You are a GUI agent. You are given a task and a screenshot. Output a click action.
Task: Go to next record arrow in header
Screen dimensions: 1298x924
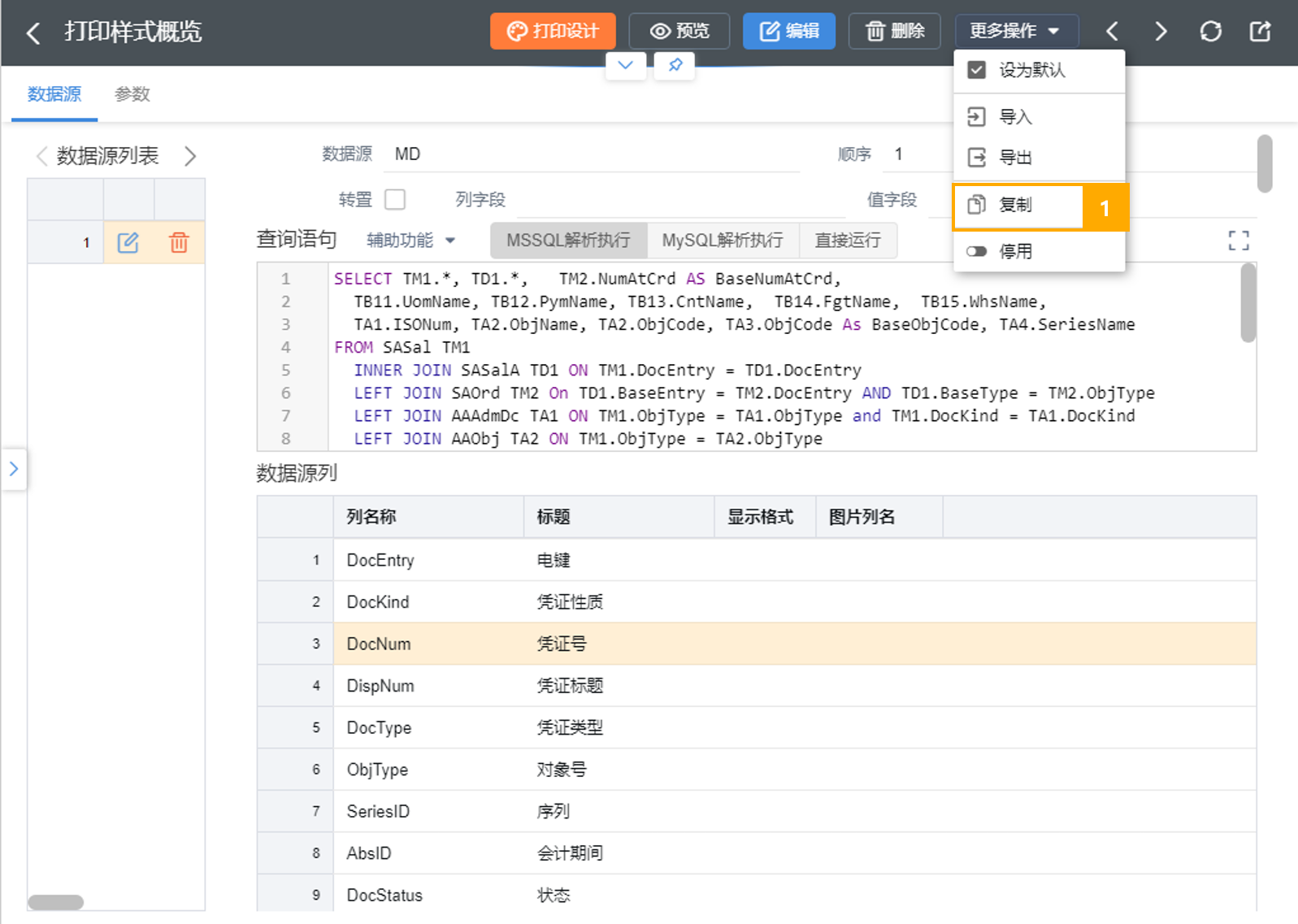pyautogui.click(x=1161, y=32)
